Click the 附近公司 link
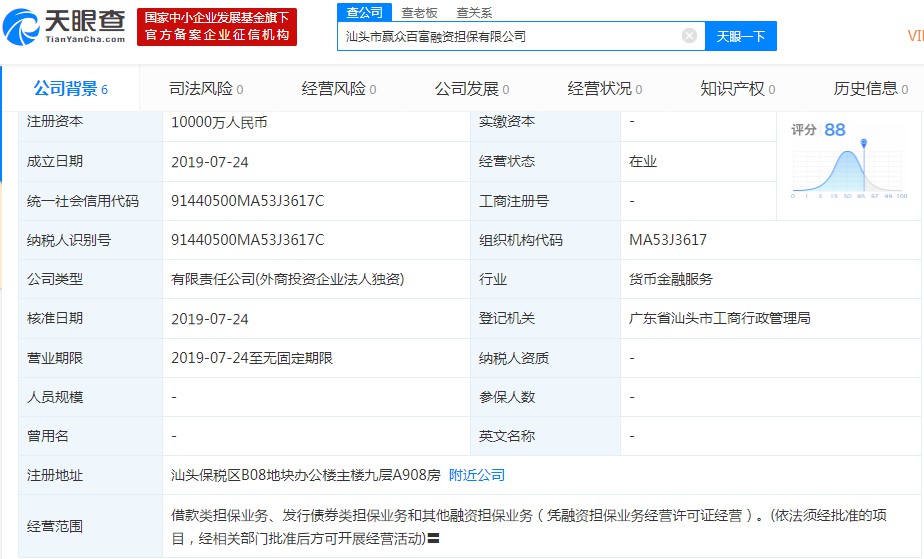 pos(477,475)
